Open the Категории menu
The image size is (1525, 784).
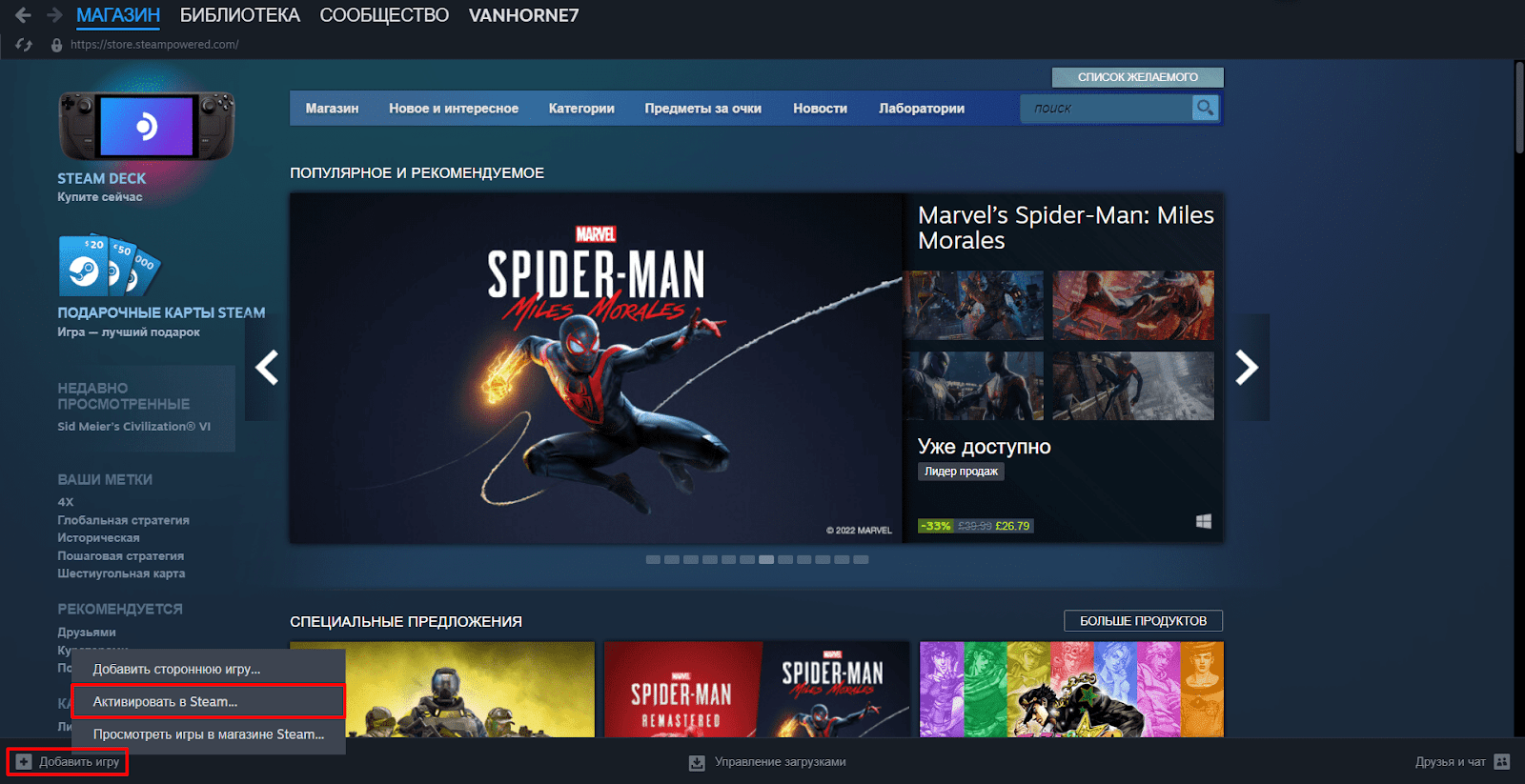tap(581, 109)
